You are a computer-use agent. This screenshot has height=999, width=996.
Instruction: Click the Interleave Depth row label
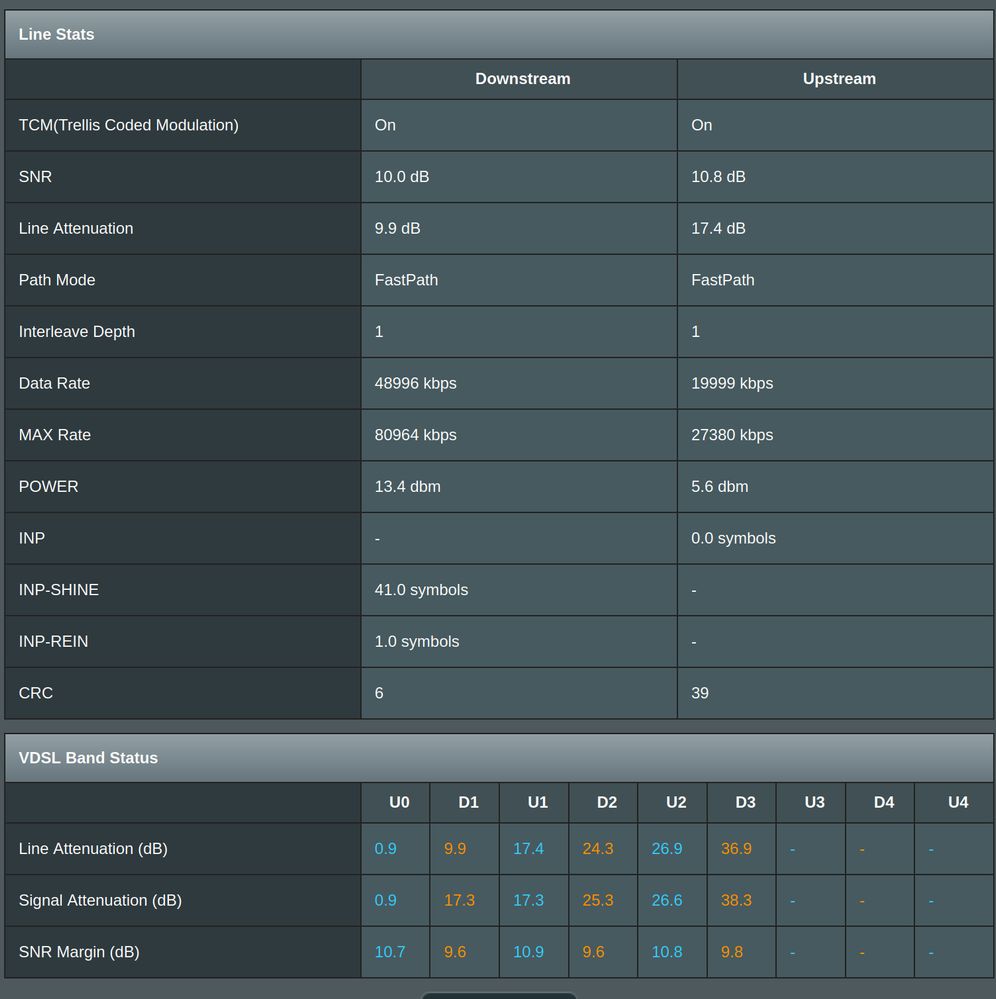coord(77,332)
